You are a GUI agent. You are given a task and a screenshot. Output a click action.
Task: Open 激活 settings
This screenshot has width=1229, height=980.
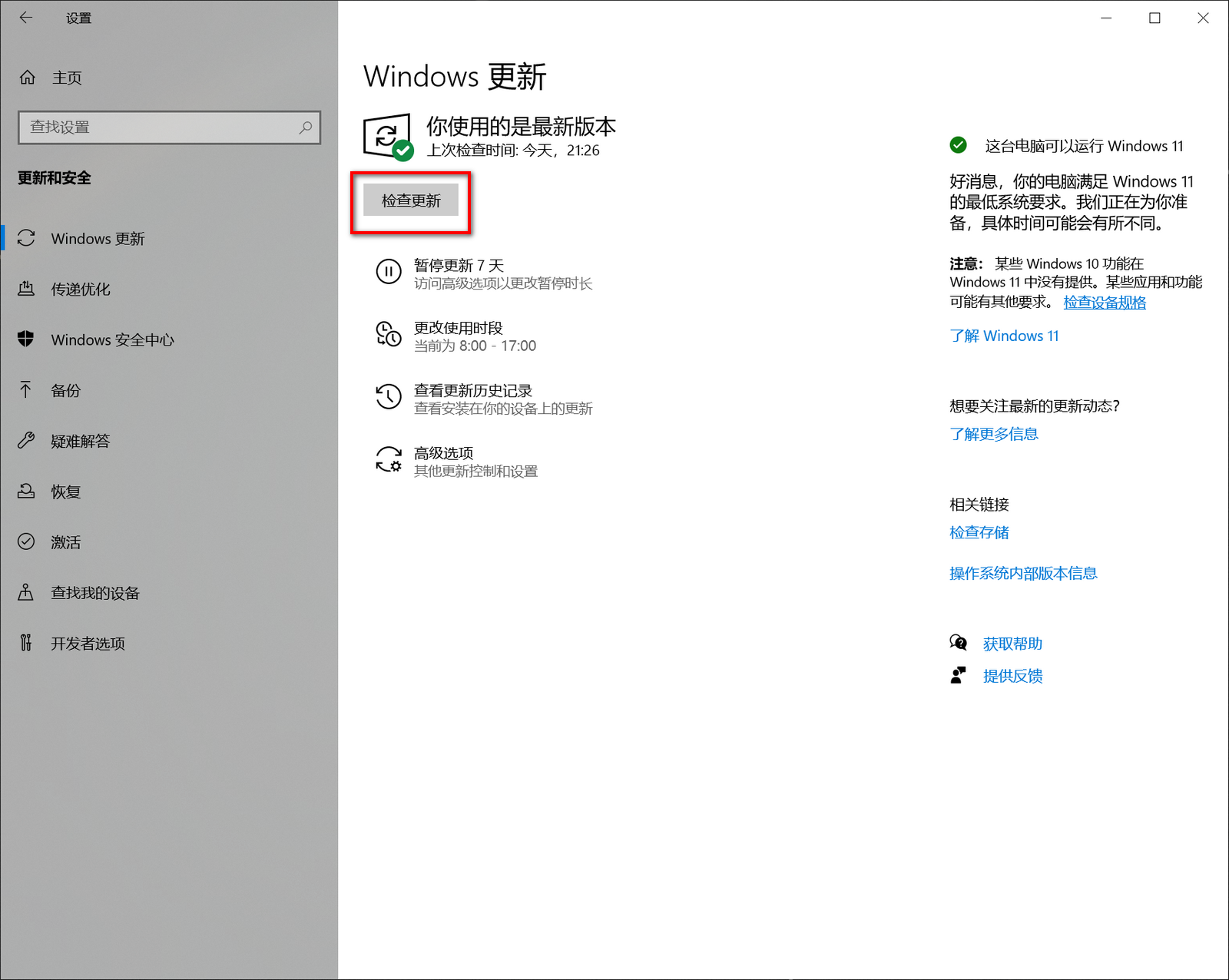(x=66, y=542)
